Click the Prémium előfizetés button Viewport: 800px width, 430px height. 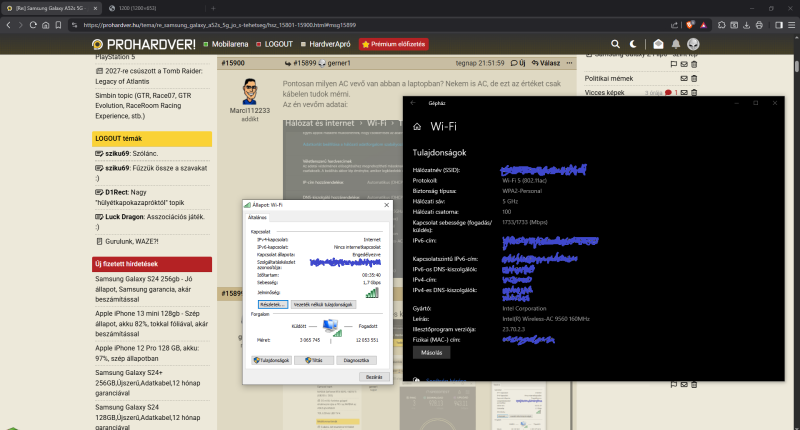(x=393, y=44)
